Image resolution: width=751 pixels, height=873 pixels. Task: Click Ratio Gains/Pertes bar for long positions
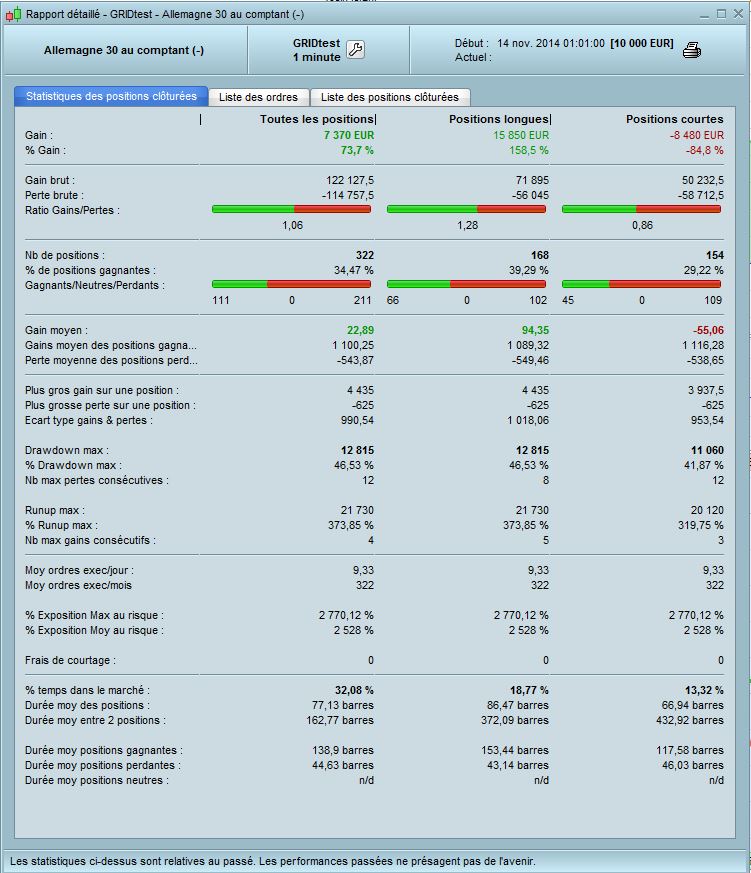pos(467,209)
